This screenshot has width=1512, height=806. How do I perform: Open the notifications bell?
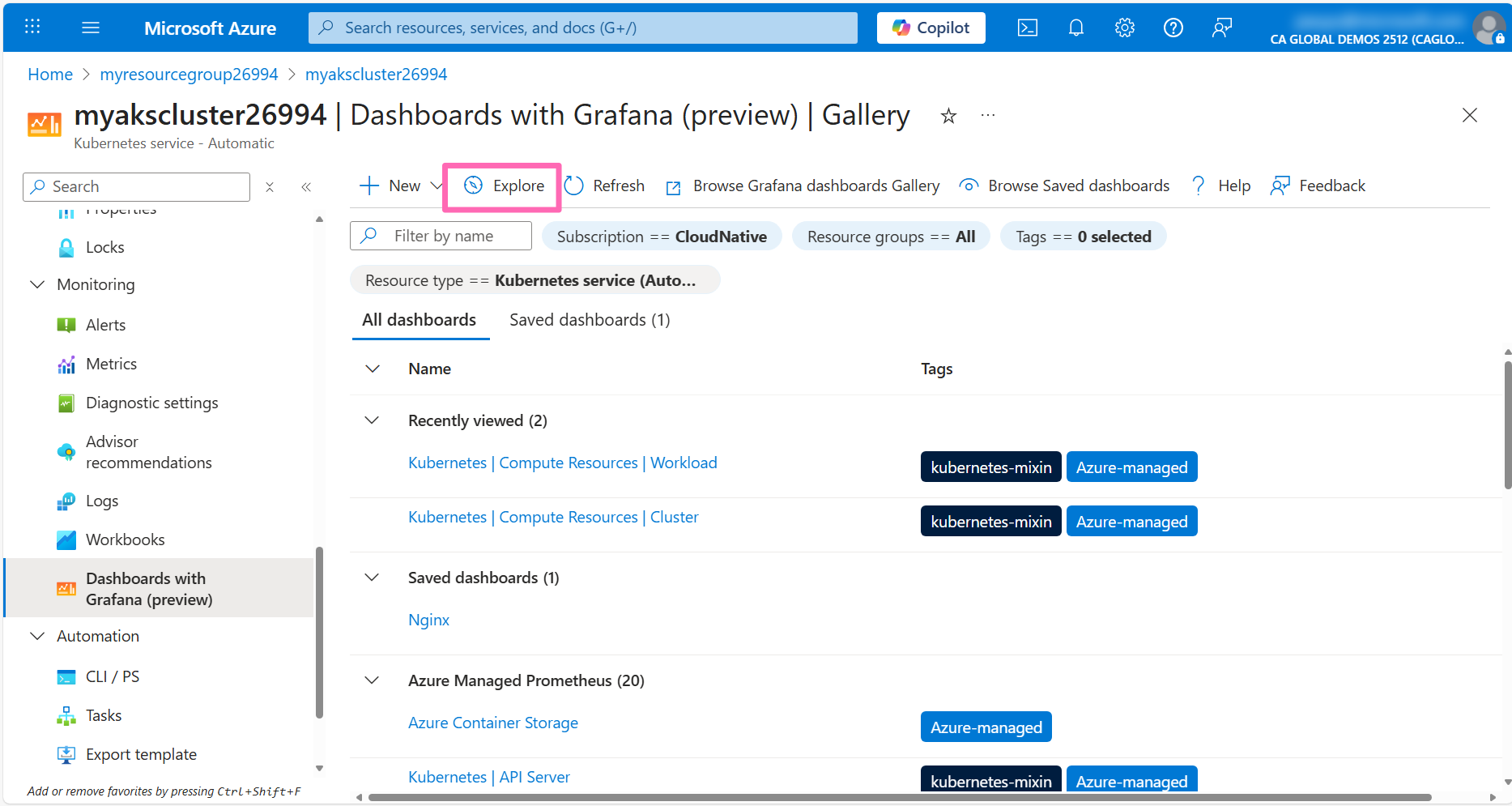pyautogui.click(x=1075, y=28)
